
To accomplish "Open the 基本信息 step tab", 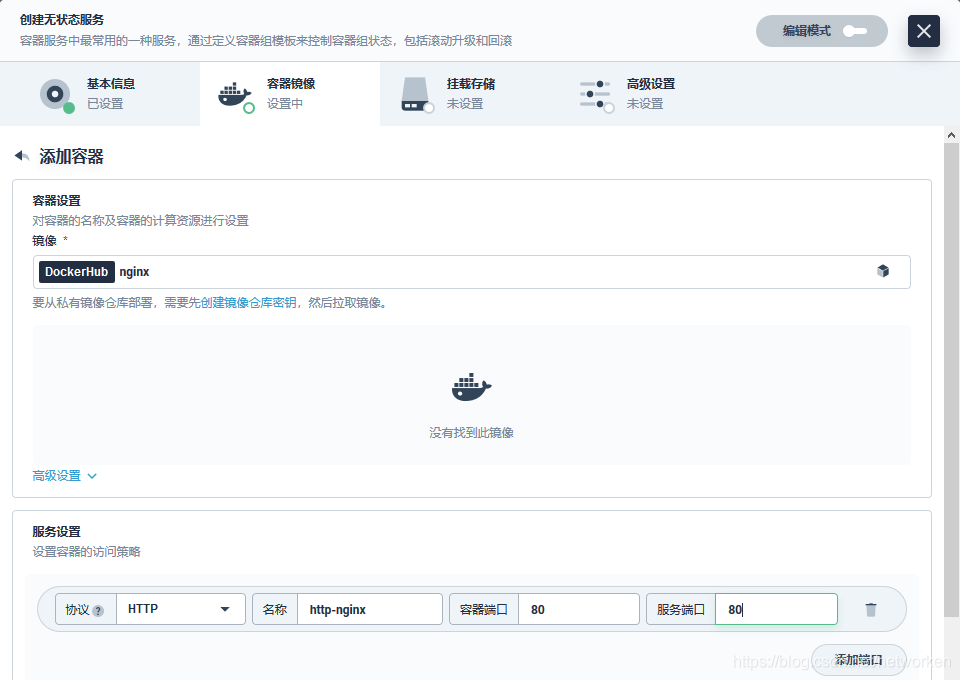I will (100, 94).
